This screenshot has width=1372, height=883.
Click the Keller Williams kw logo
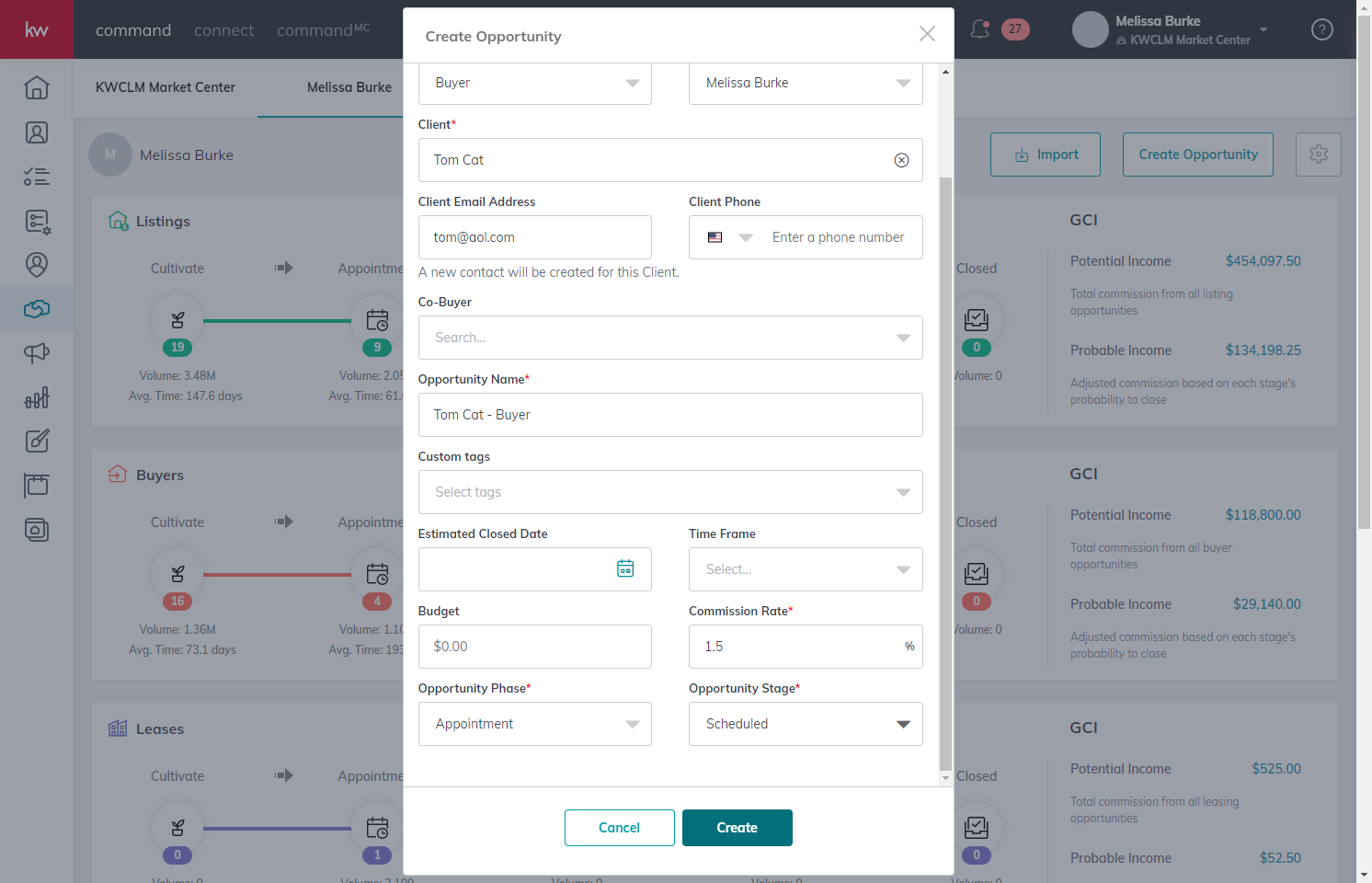click(37, 29)
